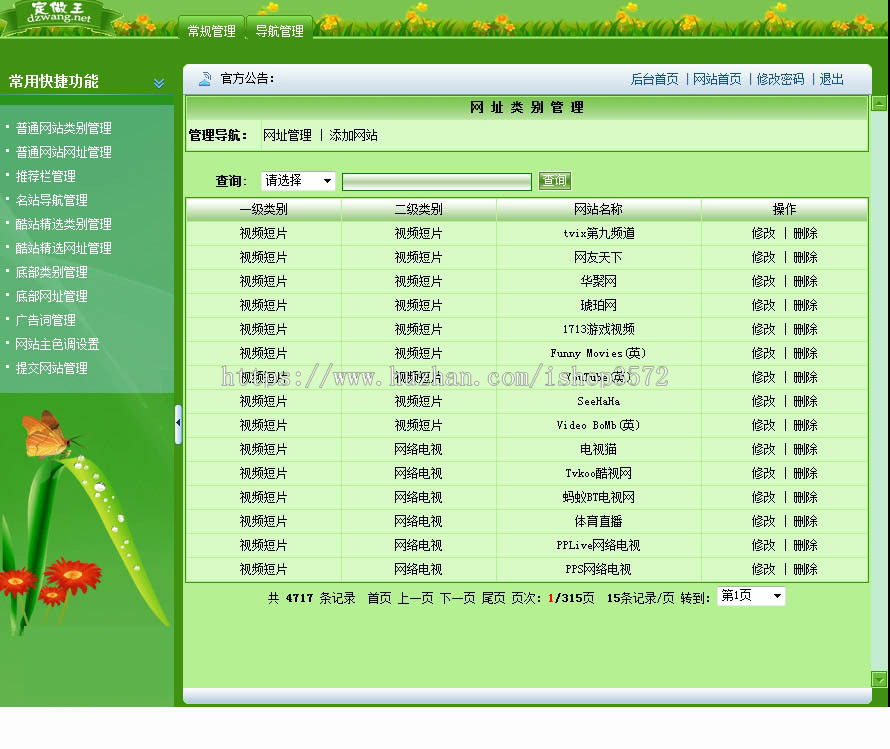Click the dzwang.net logo at top left

[60, 14]
